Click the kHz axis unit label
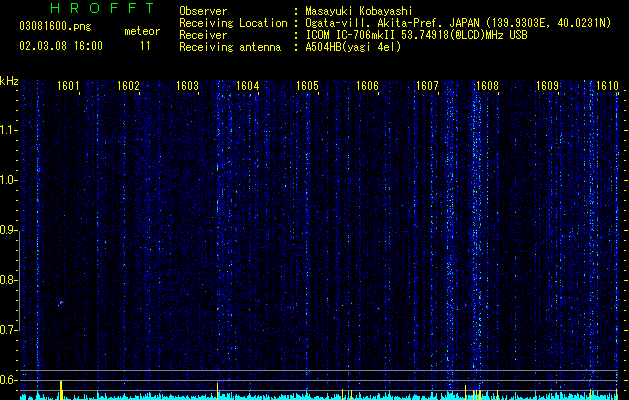This screenshot has height=400, width=629. 9,81
